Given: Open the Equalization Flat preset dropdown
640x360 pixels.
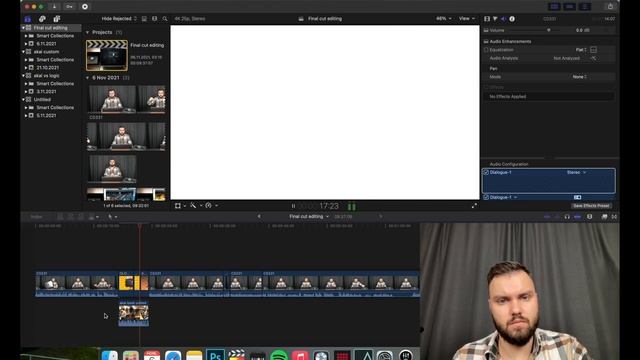Looking at the screenshot, I should pyautogui.click(x=581, y=50).
